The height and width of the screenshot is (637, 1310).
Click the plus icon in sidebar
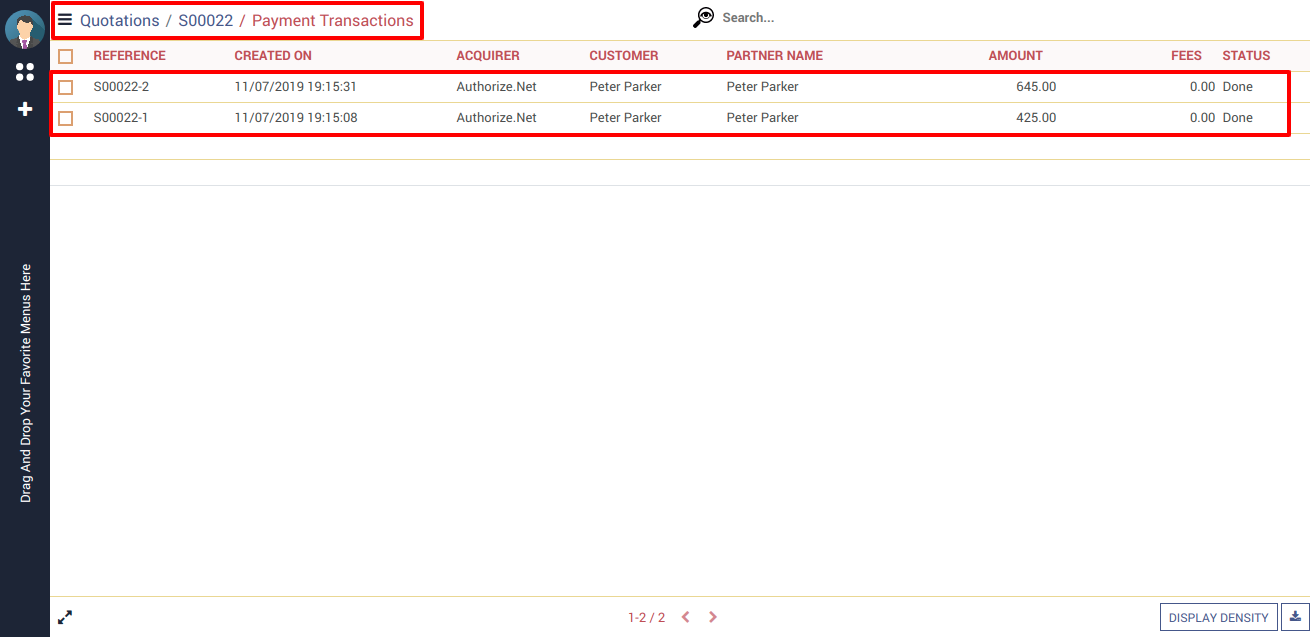click(25, 109)
